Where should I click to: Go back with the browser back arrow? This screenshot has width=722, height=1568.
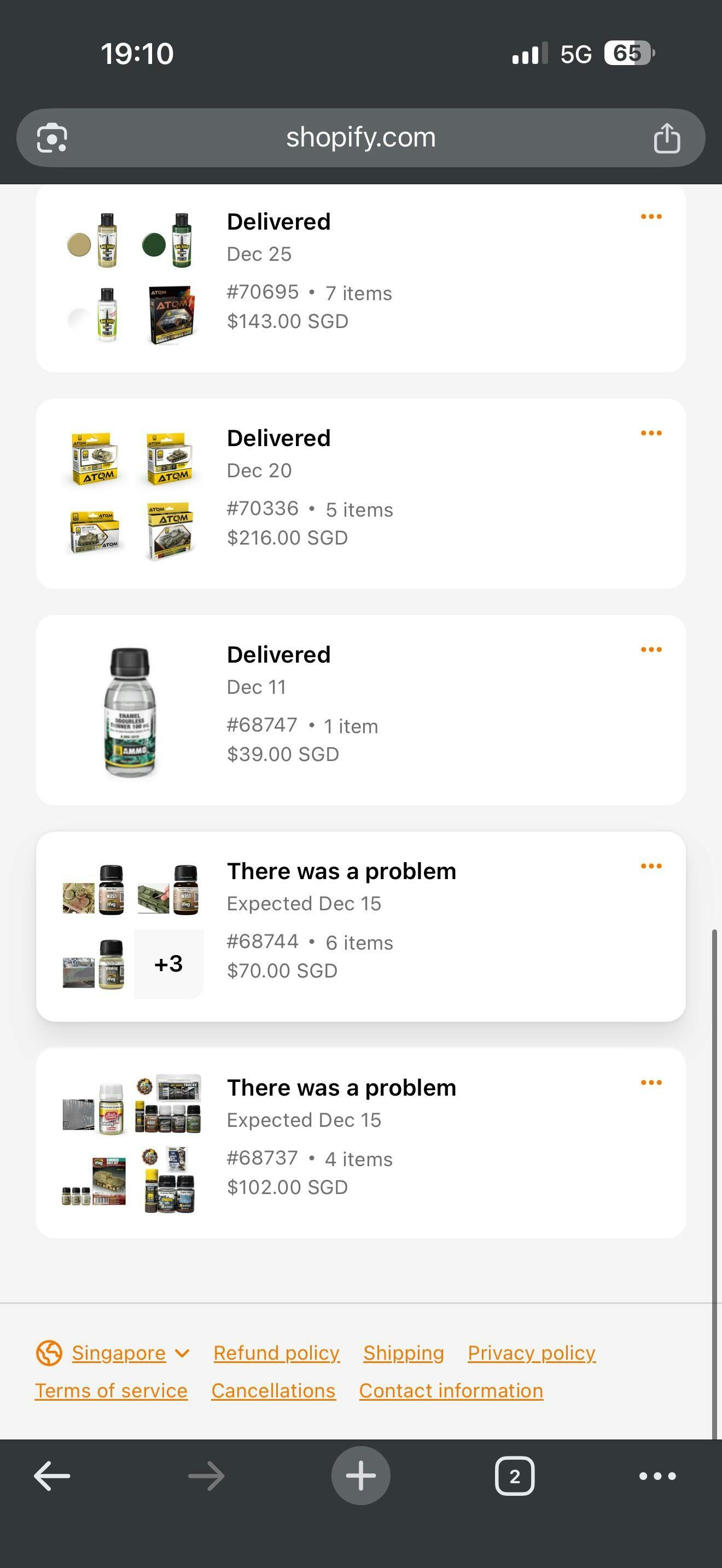[x=52, y=1476]
